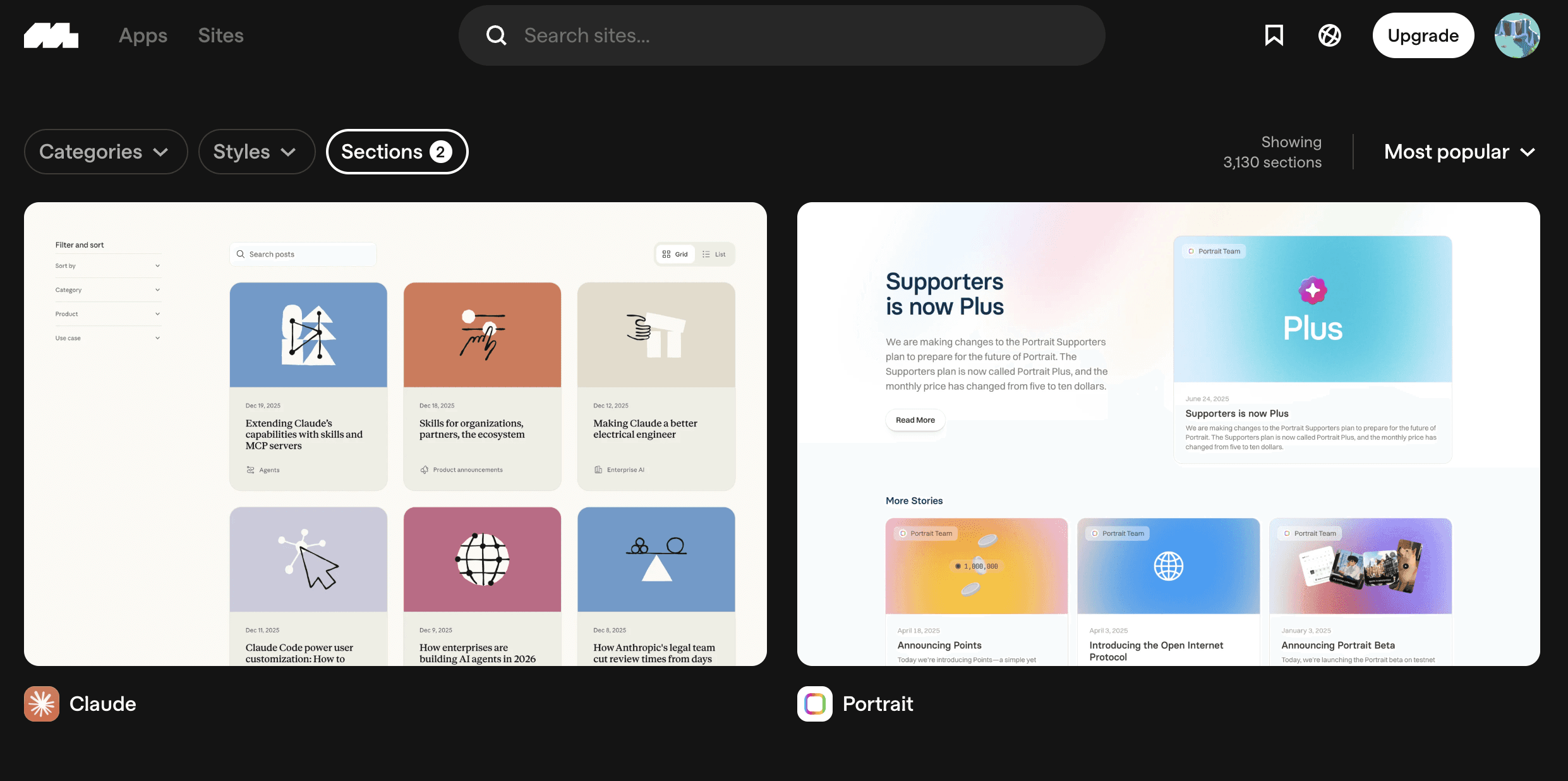Screen dimensions: 1568x781
Task: Open the Sections filter button
Action: point(397,152)
